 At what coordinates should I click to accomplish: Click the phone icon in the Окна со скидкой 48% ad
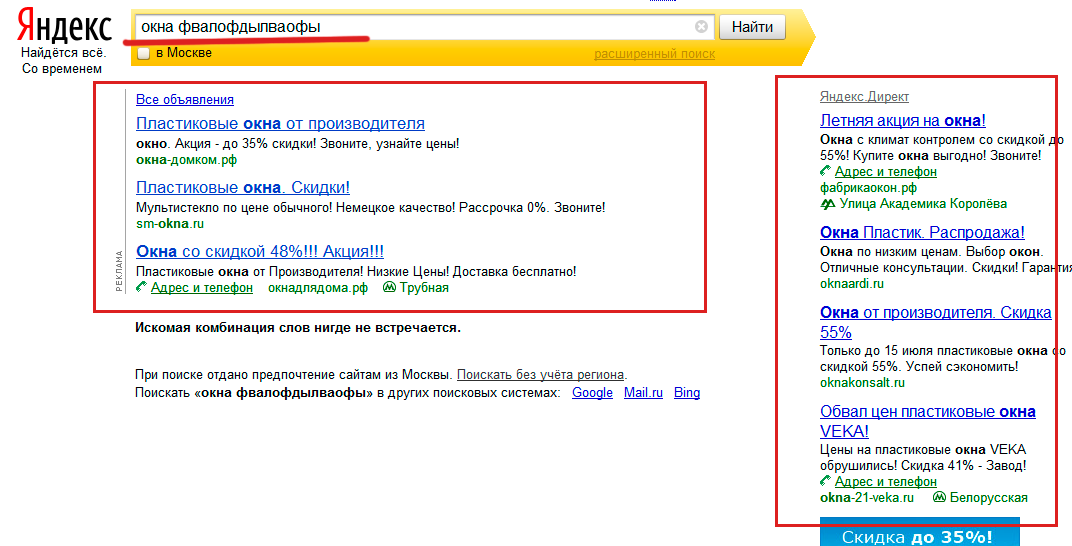click(x=142, y=288)
